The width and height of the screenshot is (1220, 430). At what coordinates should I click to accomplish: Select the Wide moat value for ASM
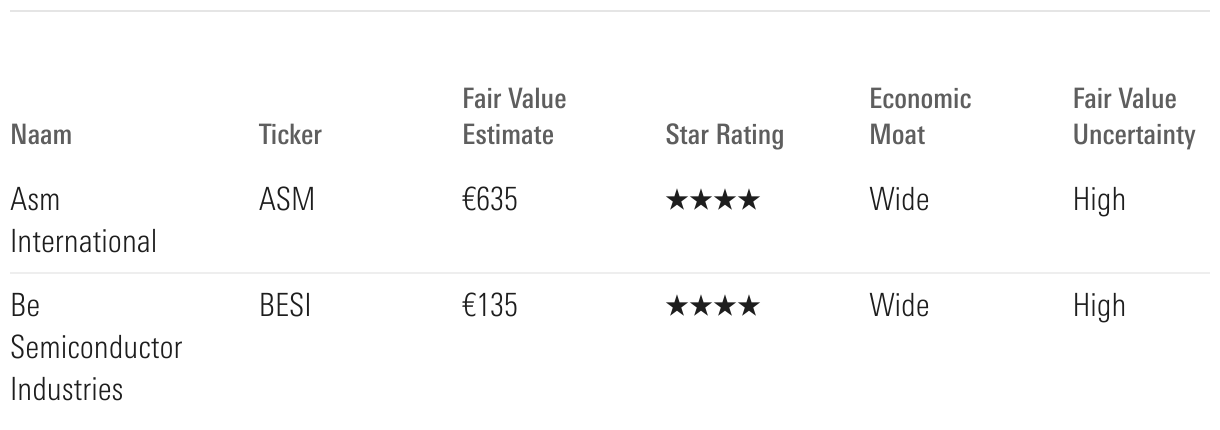(x=899, y=201)
